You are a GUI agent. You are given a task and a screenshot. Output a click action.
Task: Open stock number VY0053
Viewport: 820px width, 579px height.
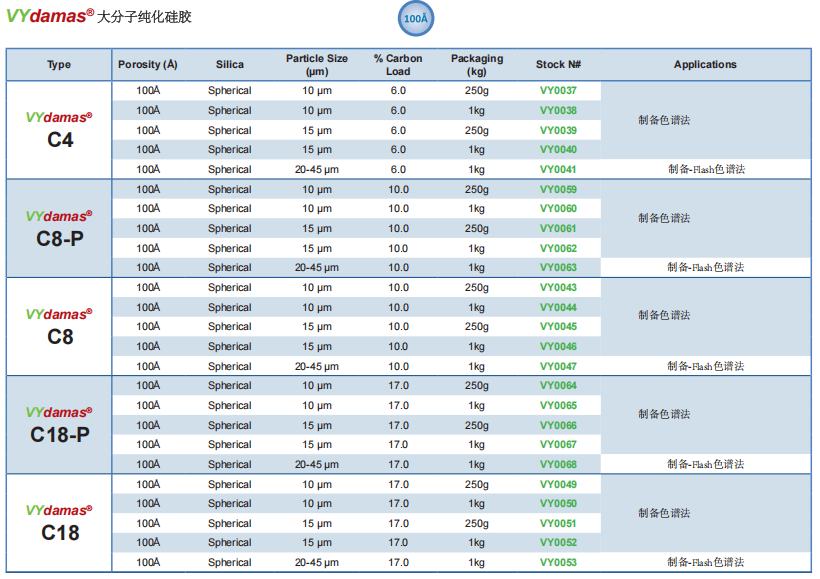(x=558, y=562)
